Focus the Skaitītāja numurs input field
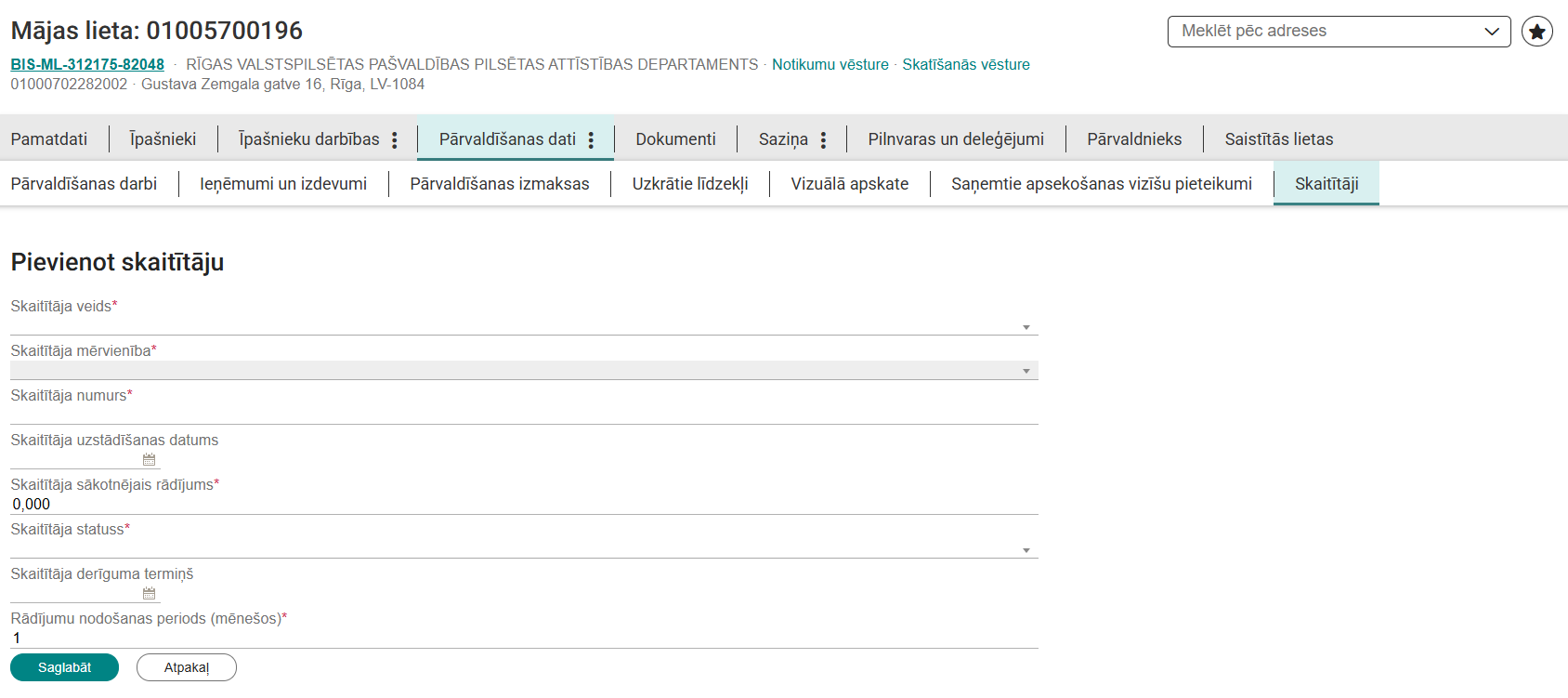1568x698 pixels. tap(524, 415)
